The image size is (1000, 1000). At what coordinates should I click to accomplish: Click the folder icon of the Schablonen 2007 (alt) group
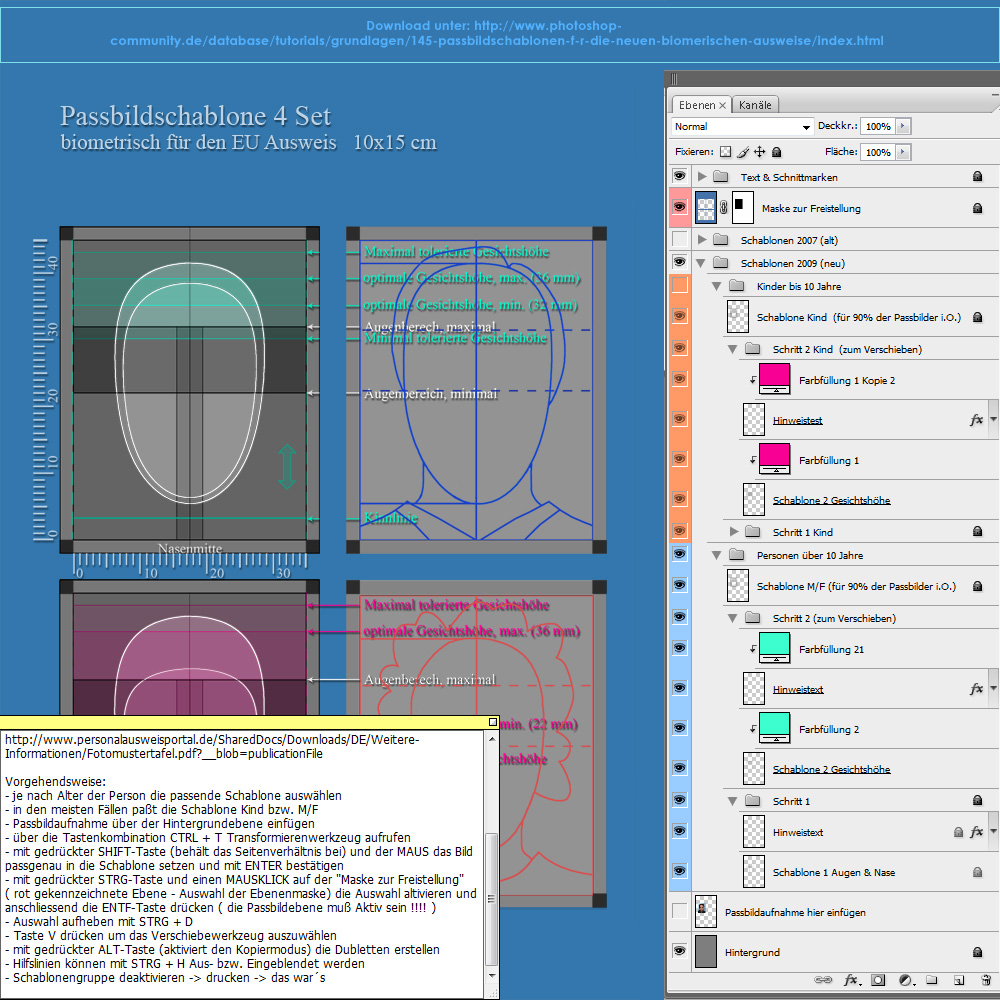point(721,240)
